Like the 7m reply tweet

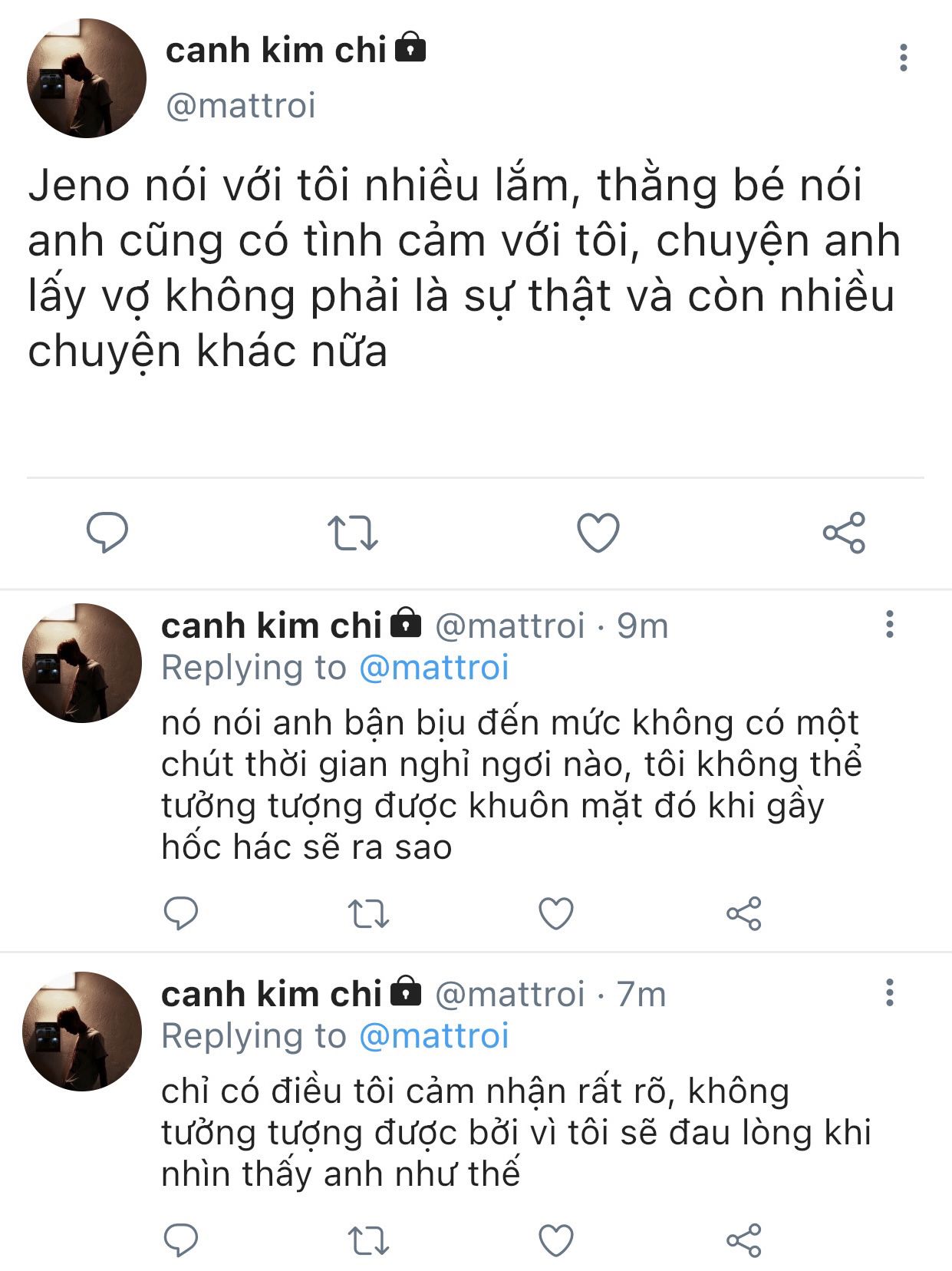click(x=556, y=1240)
